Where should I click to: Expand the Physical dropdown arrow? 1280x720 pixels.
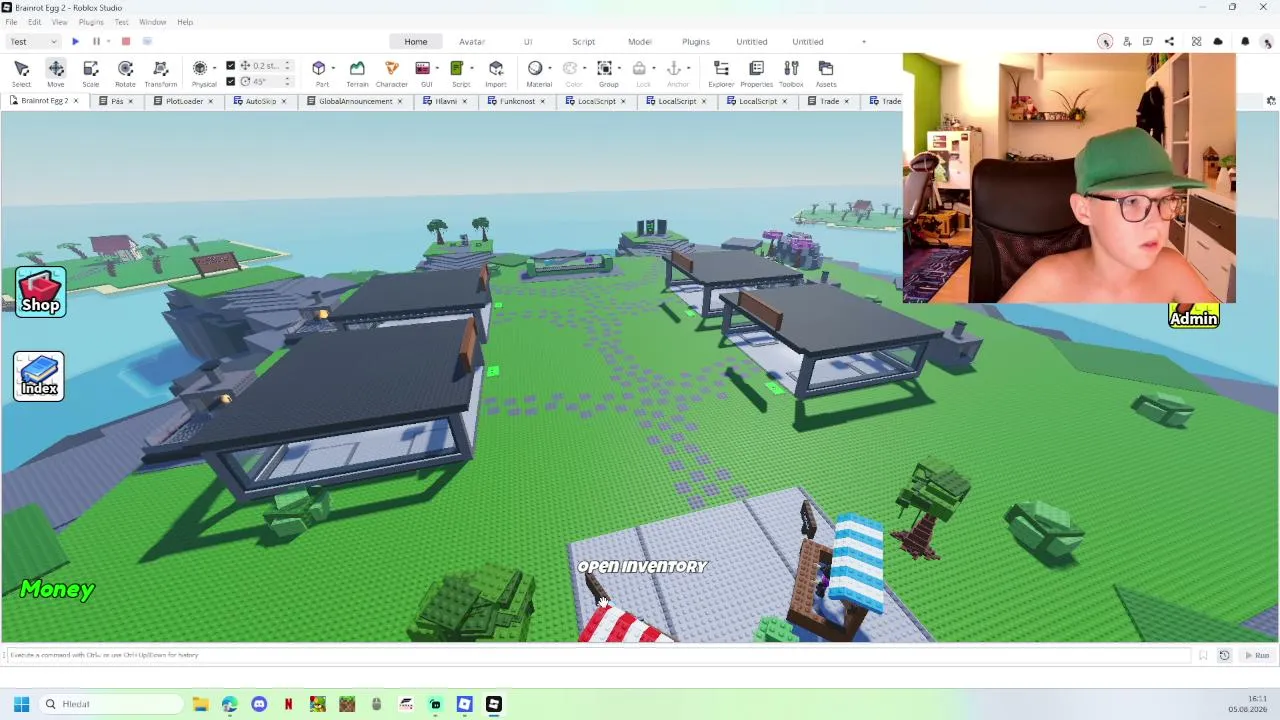pos(215,69)
